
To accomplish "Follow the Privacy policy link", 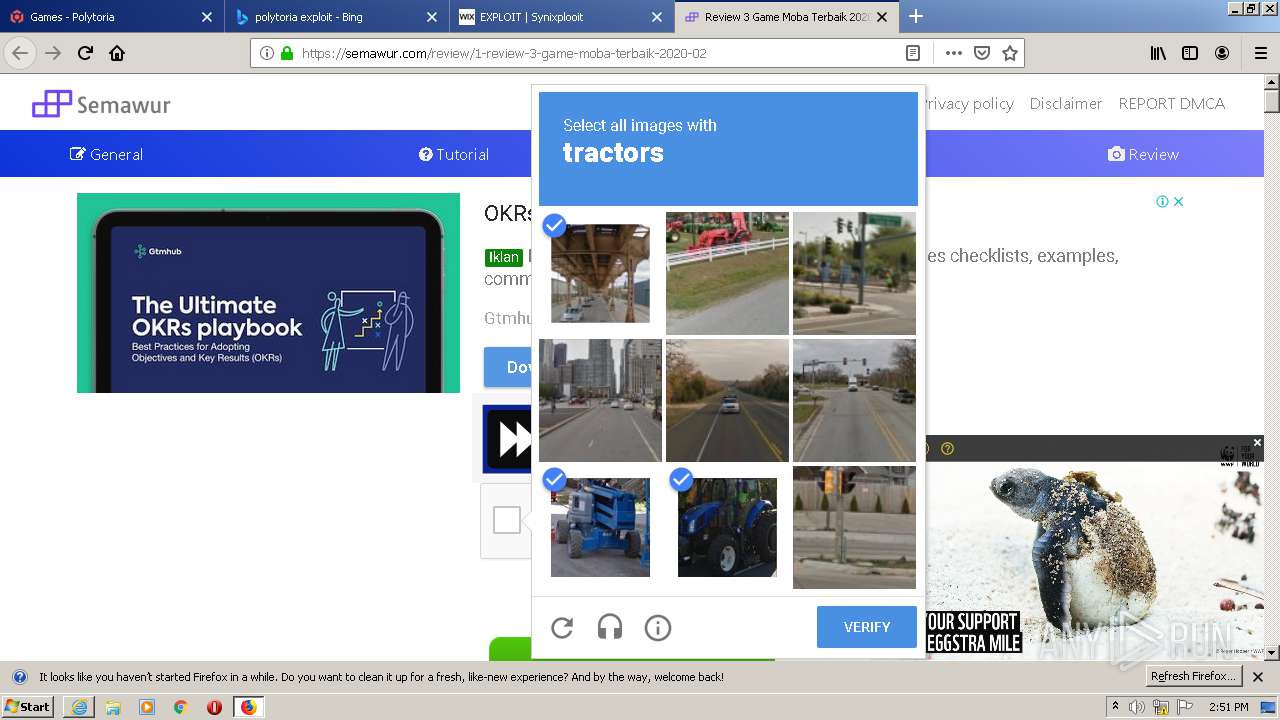I will point(969,103).
